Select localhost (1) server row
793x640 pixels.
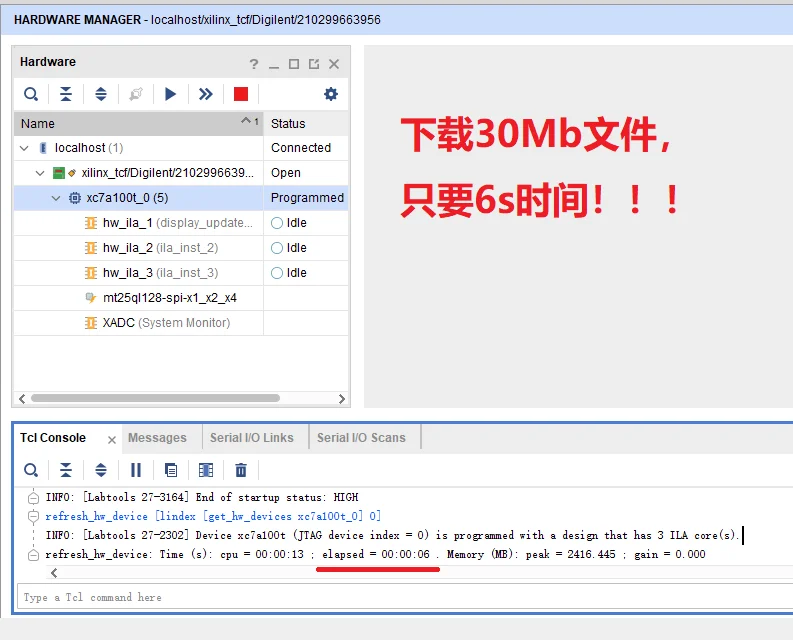tap(181, 148)
